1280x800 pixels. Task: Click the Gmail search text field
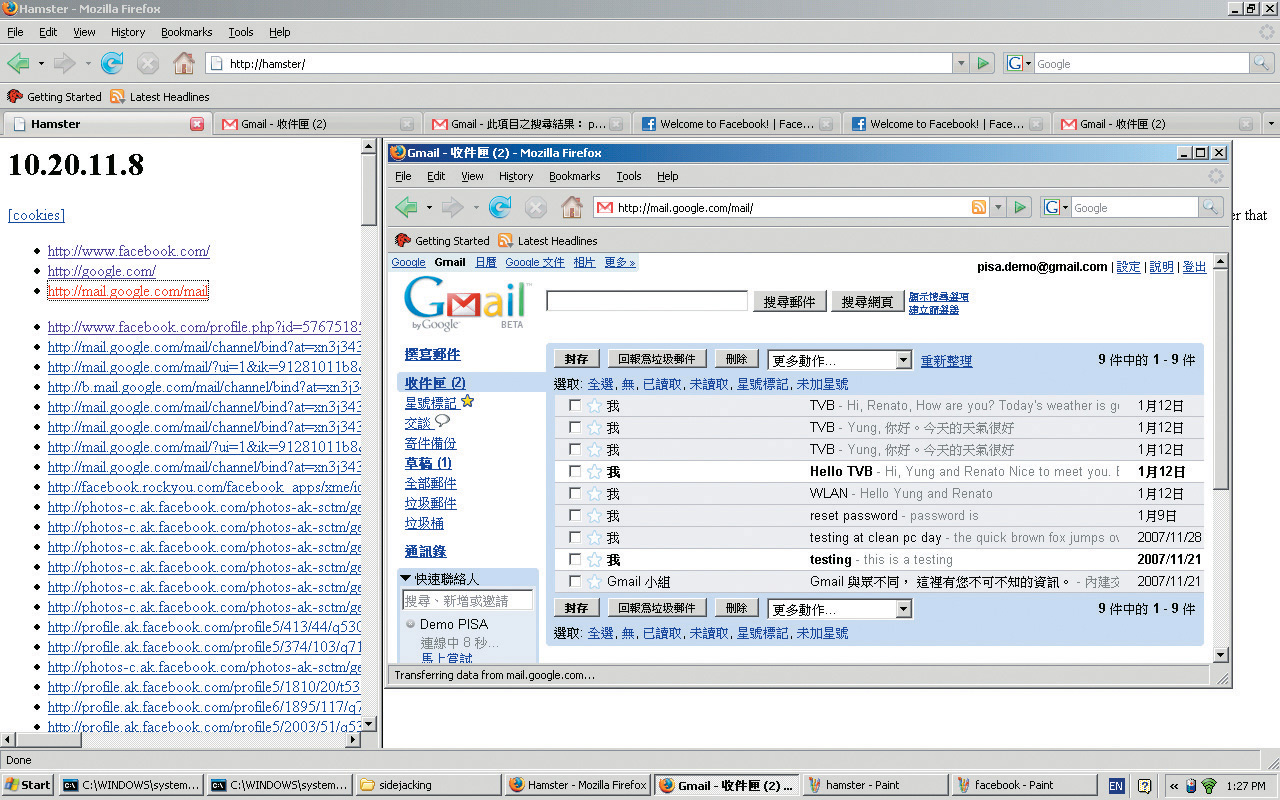pyautogui.click(x=647, y=301)
